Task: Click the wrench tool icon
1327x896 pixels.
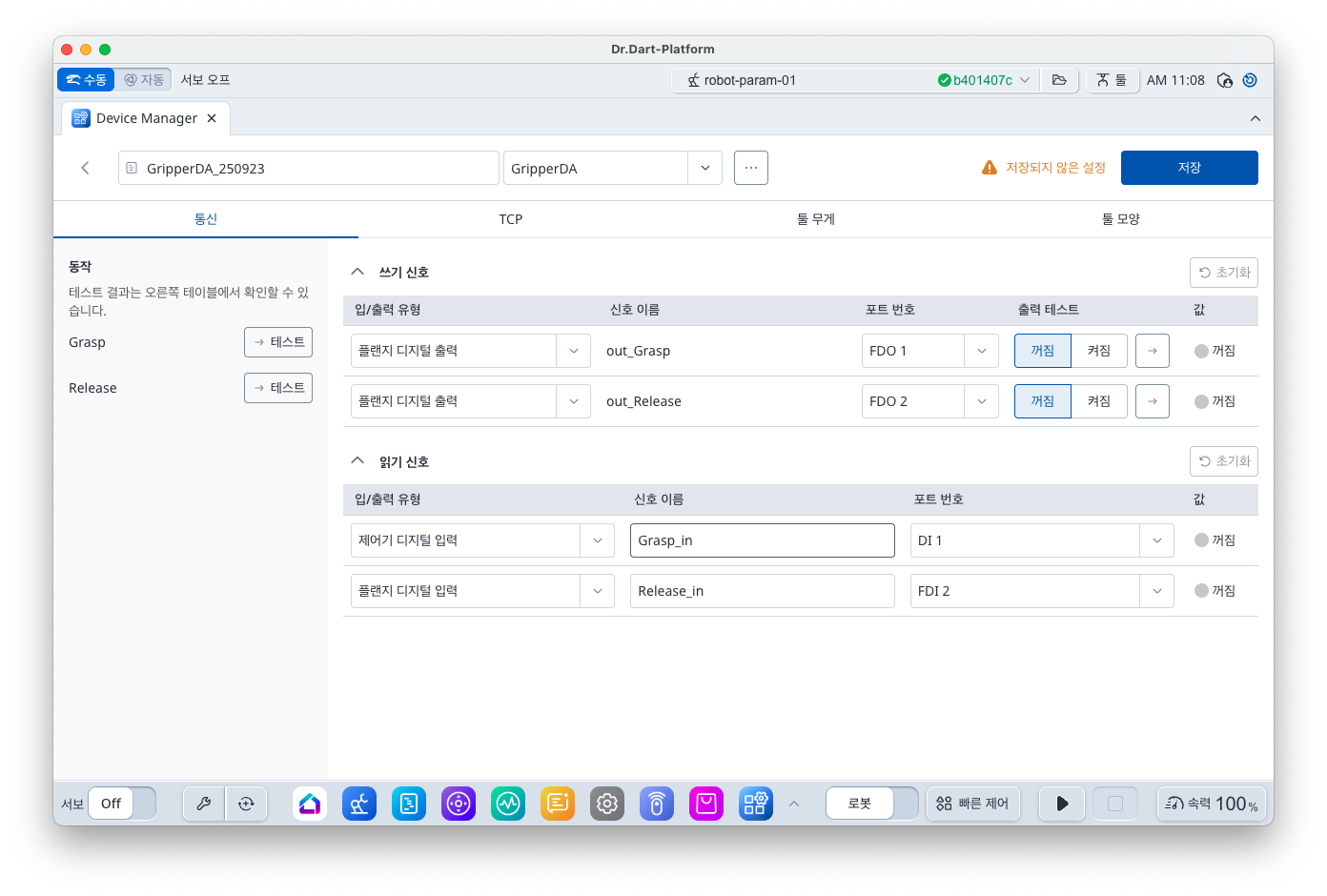Action: tap(204, 804)
